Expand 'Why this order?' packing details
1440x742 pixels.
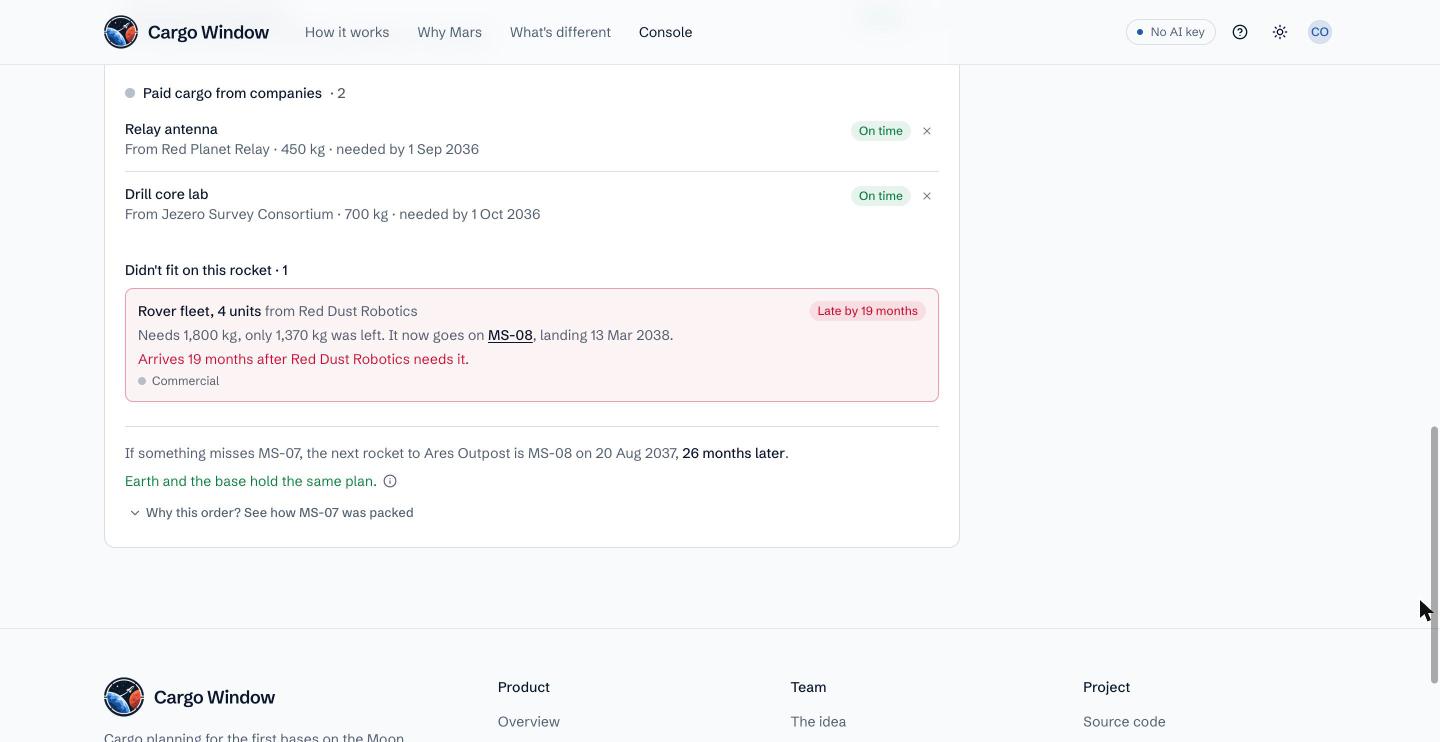coord(271,512)
